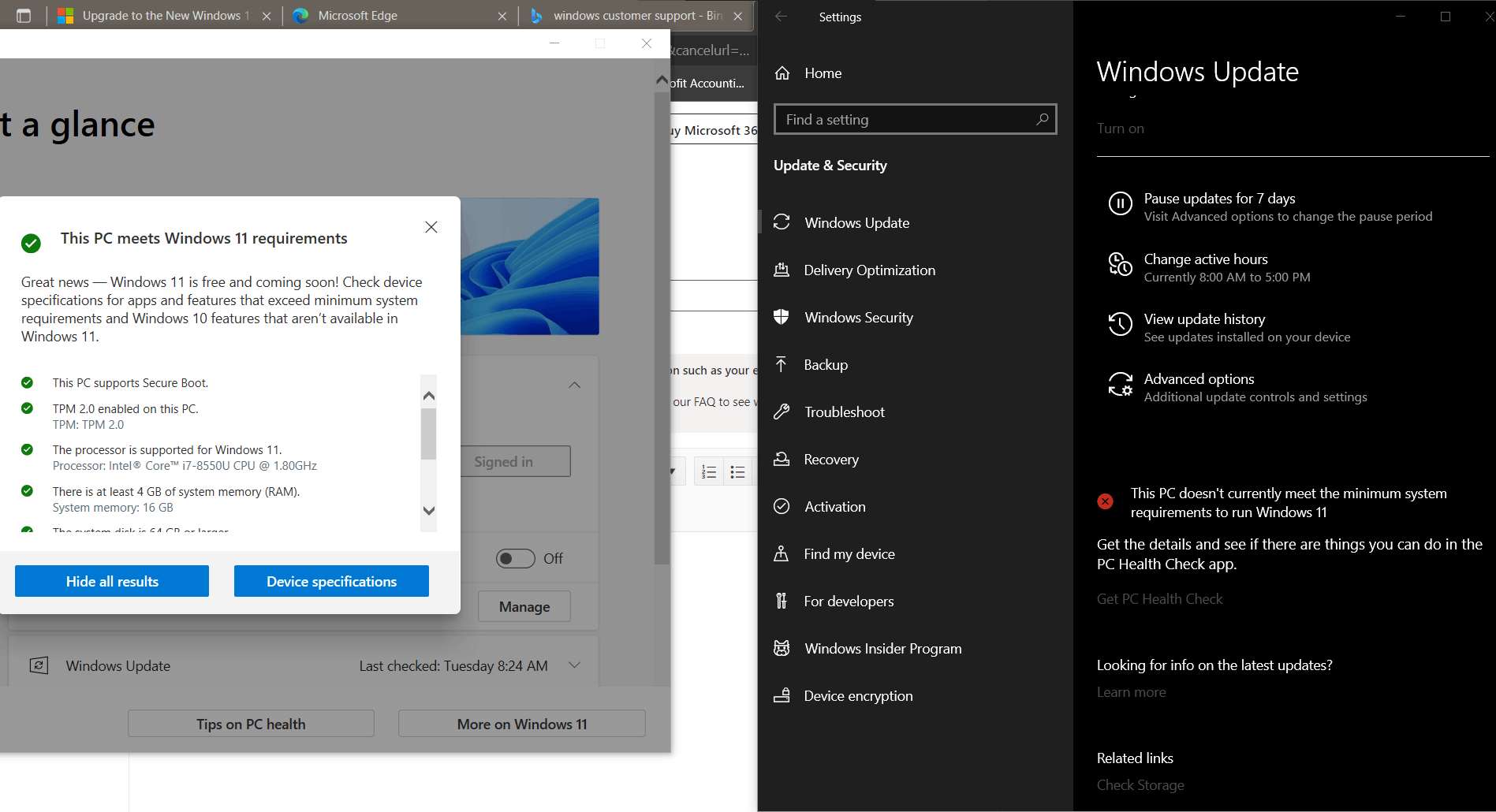1496x812 pixels.
Task: Open View update history
Action: 1229,327
